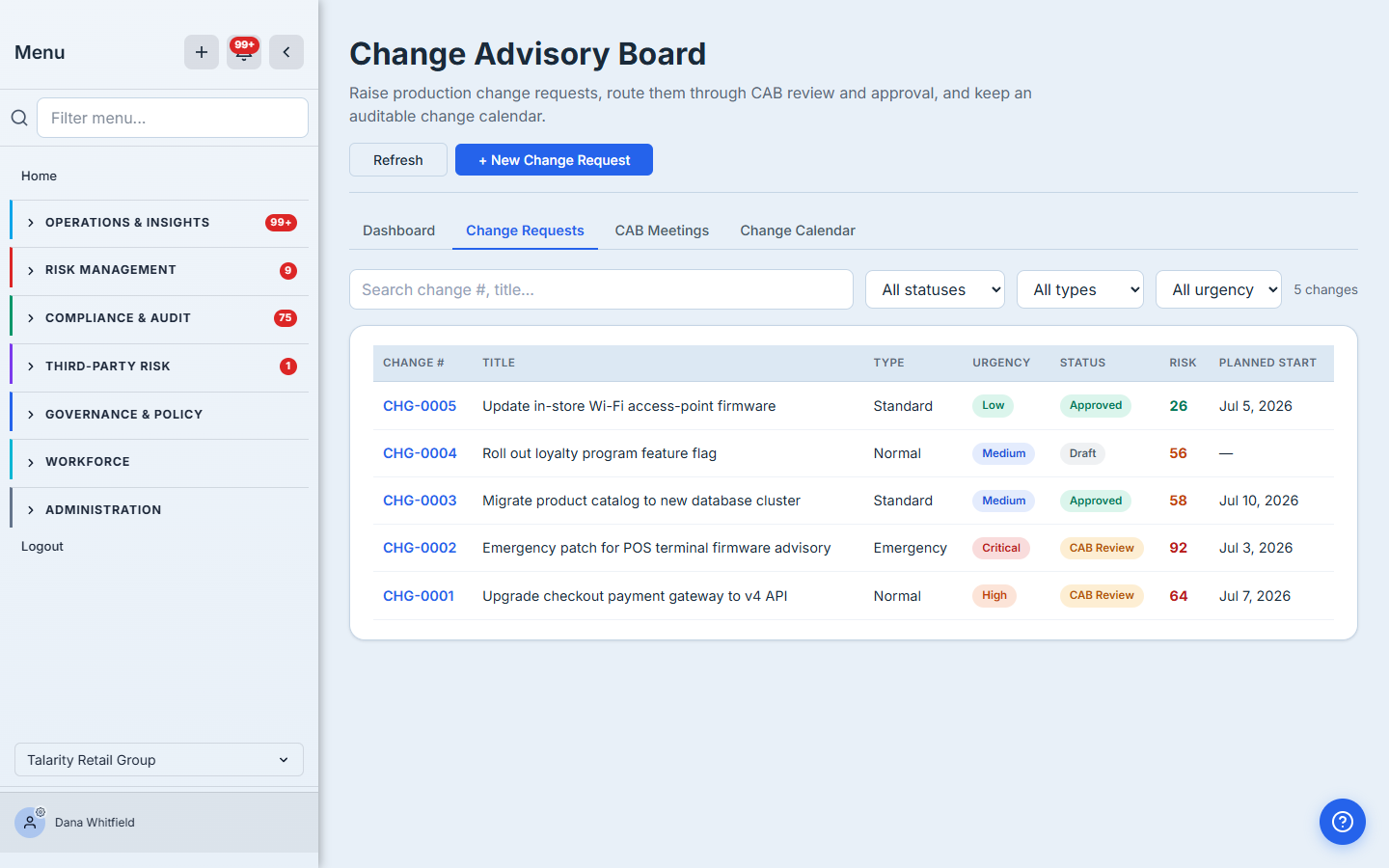This screenshot has height=868, width=1389.
Task: Click the 1 badge on Third-Party Risk
Action: click(288, 366)
